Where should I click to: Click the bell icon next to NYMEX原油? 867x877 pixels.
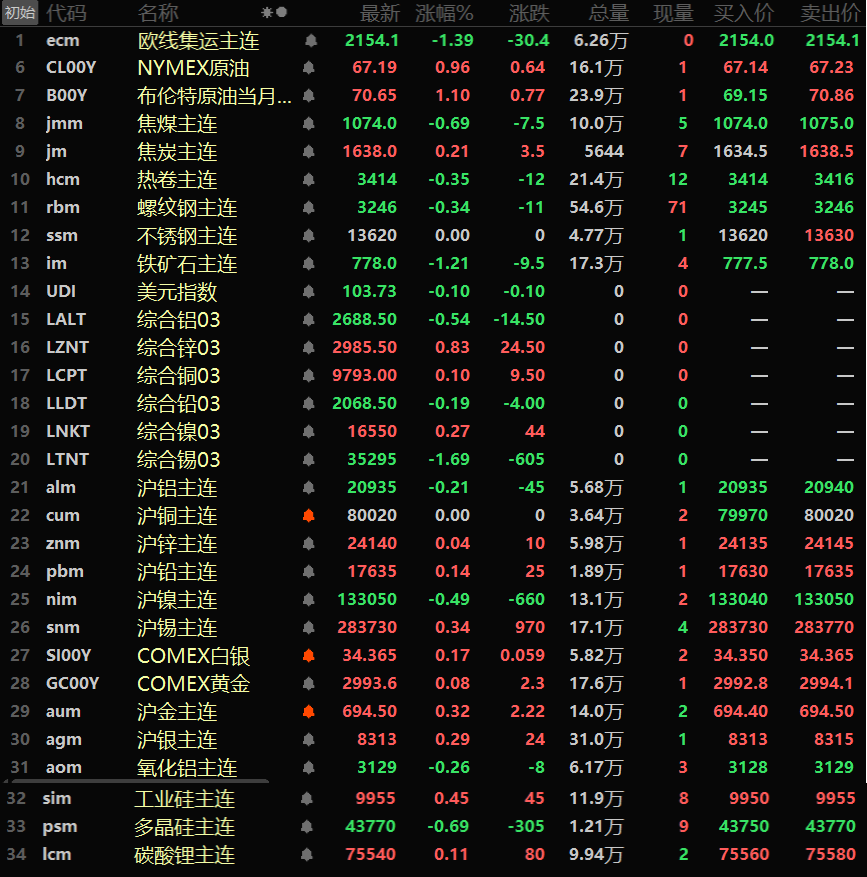(x=310, y=68)
